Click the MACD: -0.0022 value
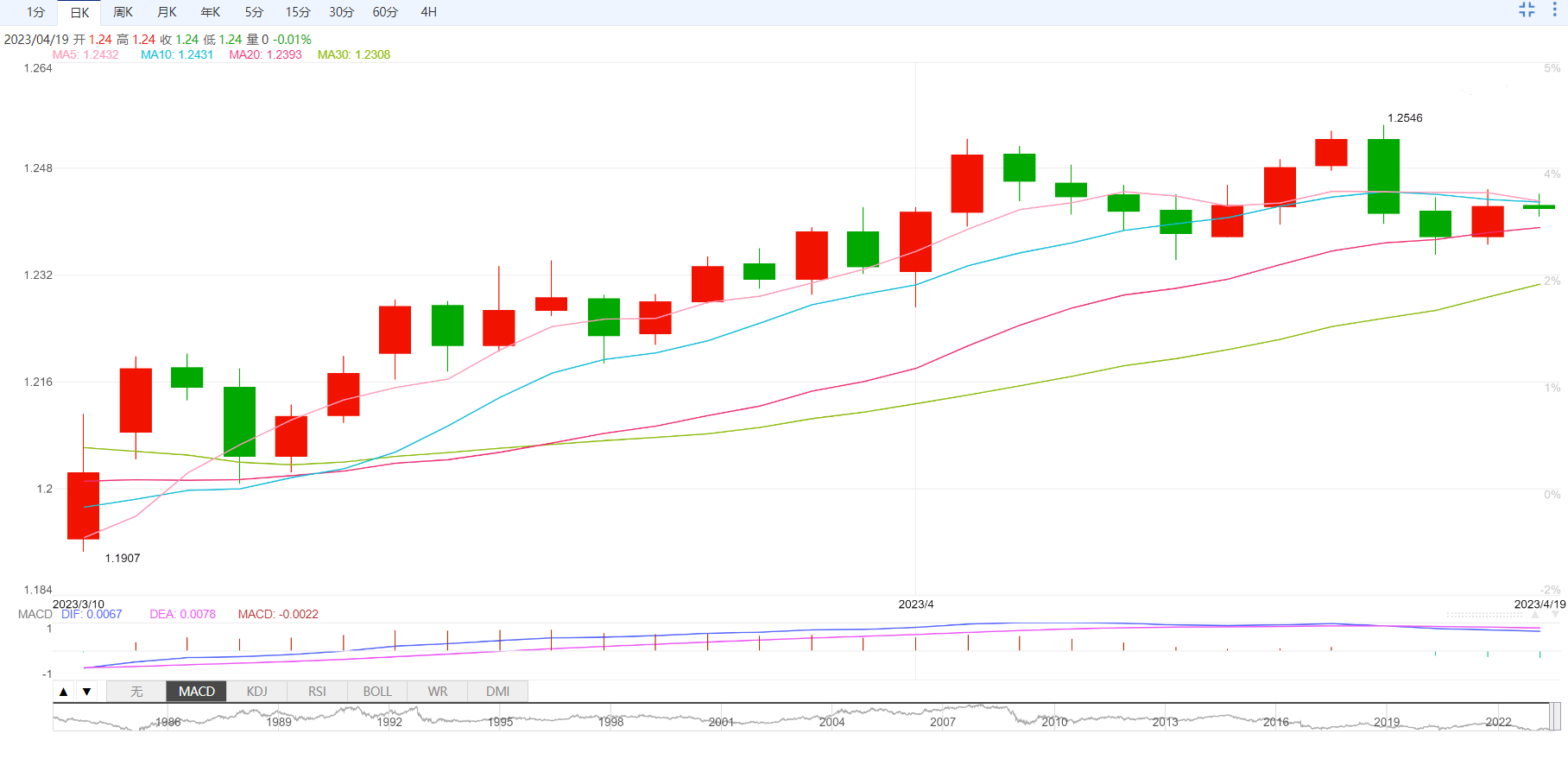The height and width of the screenshot is (759, 1568). (x=278, y=614)
